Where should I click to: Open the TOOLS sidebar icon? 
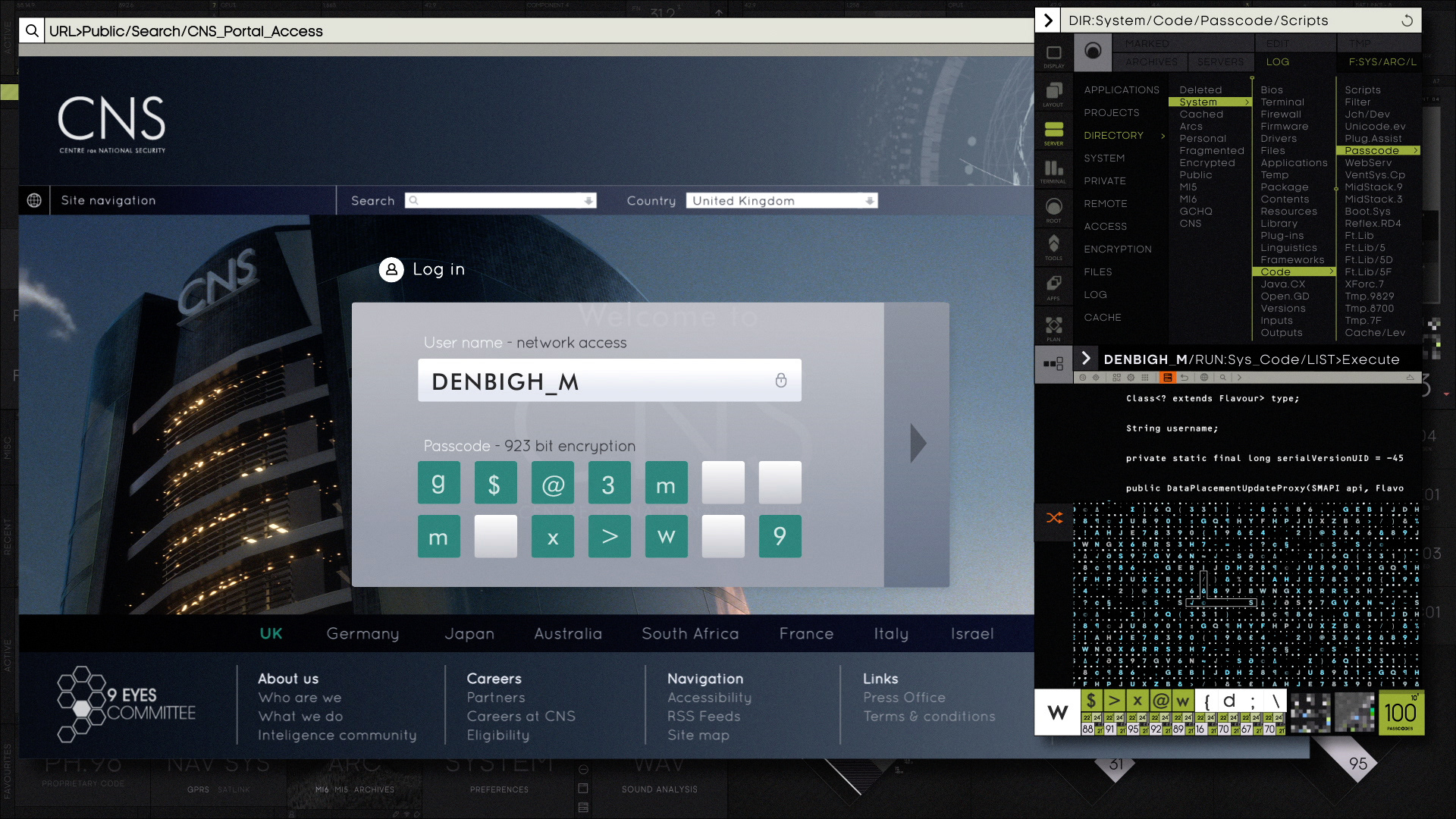click(1054, 248)
